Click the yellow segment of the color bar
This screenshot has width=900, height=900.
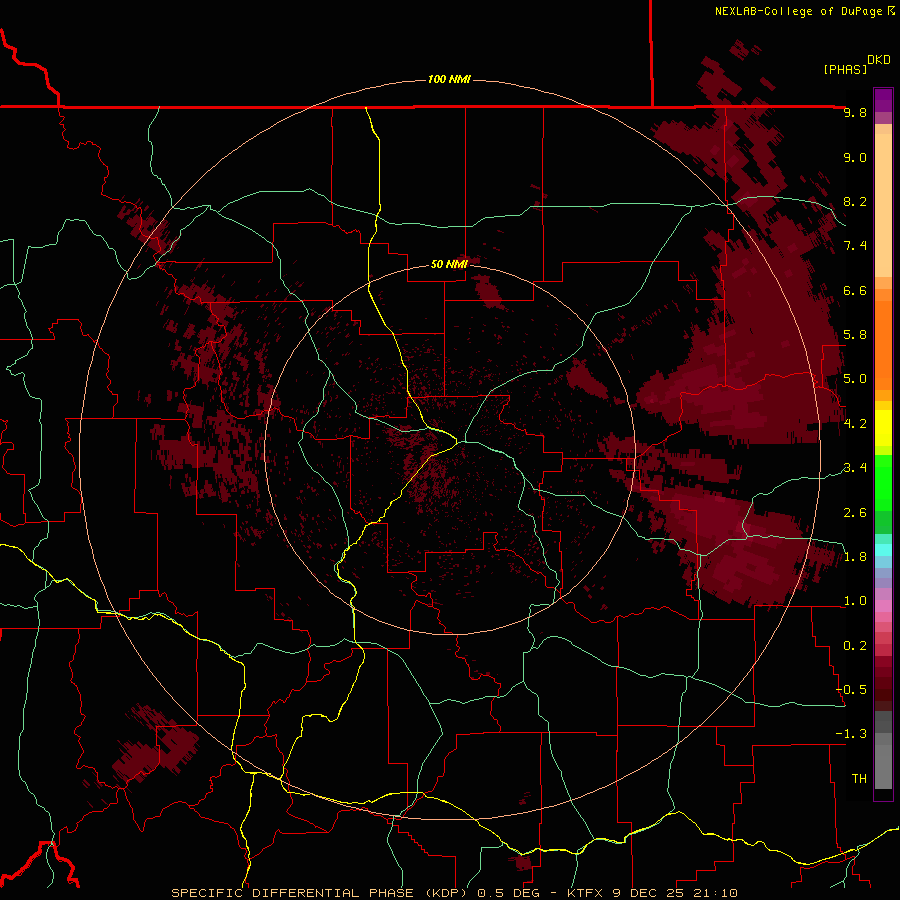(883, 428)
